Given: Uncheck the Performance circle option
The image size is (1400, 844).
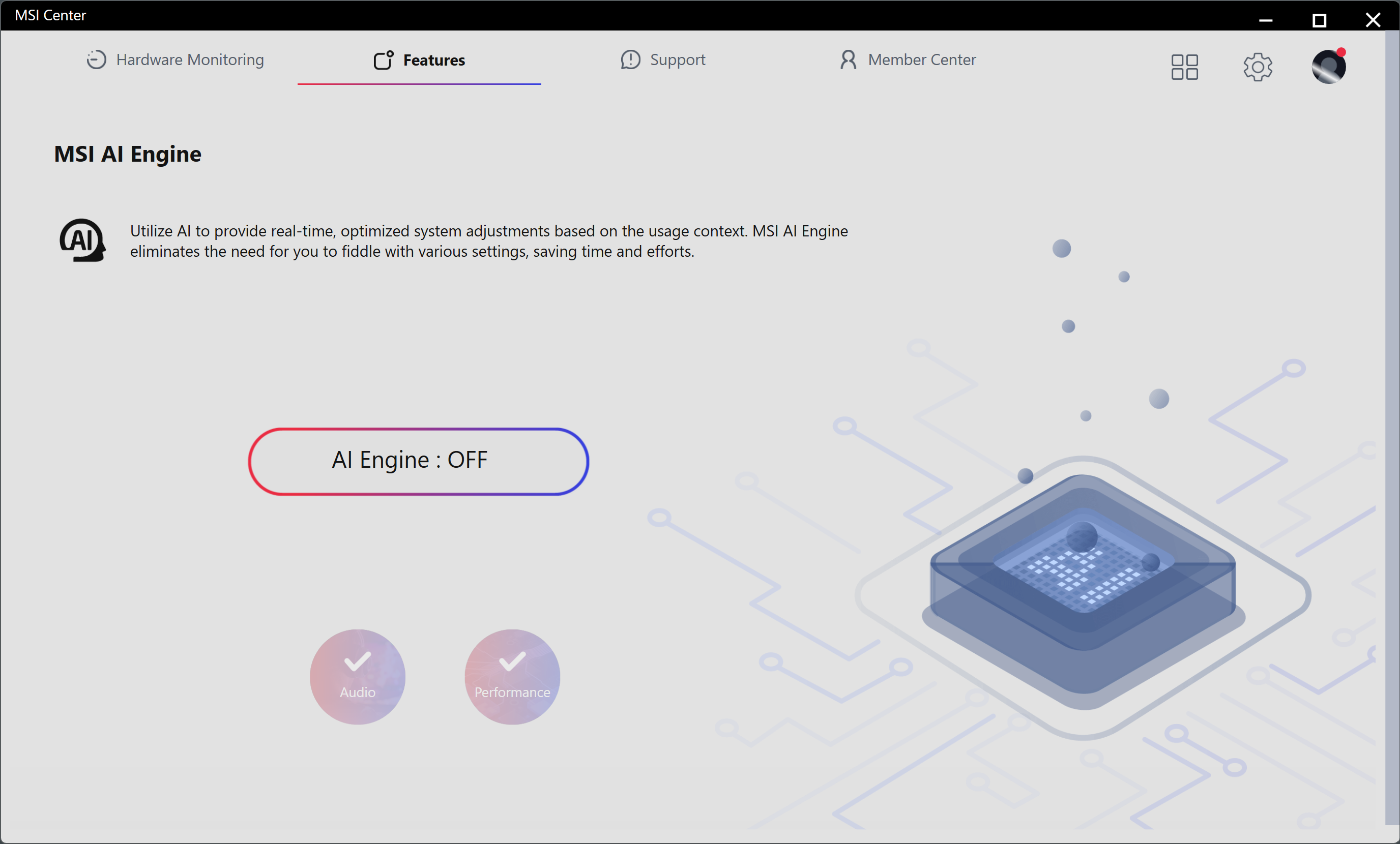Looking at the screenshot, I should click(x=512, y=676).
